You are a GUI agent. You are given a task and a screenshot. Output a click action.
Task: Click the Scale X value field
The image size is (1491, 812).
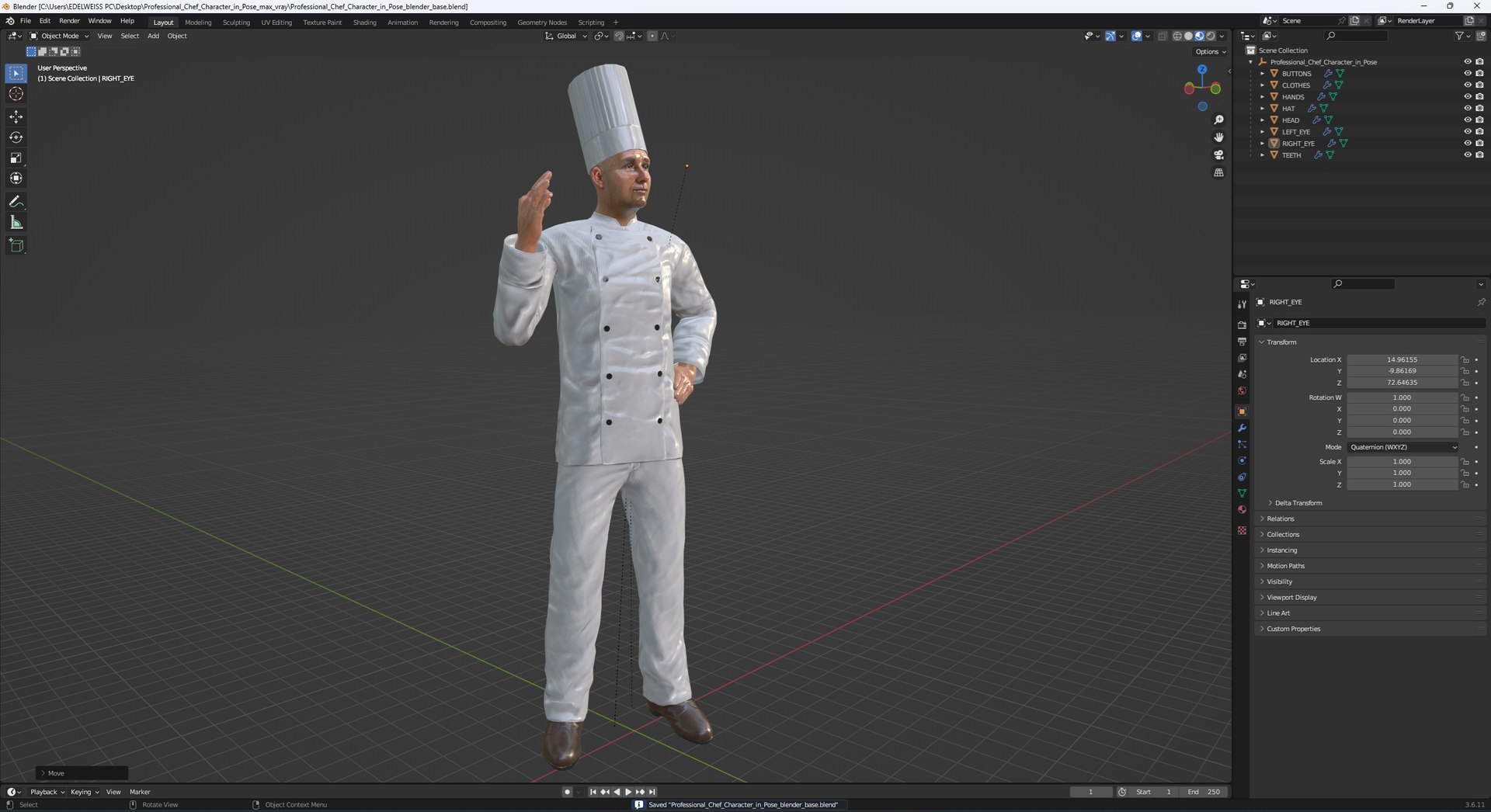pos(1402,461)
